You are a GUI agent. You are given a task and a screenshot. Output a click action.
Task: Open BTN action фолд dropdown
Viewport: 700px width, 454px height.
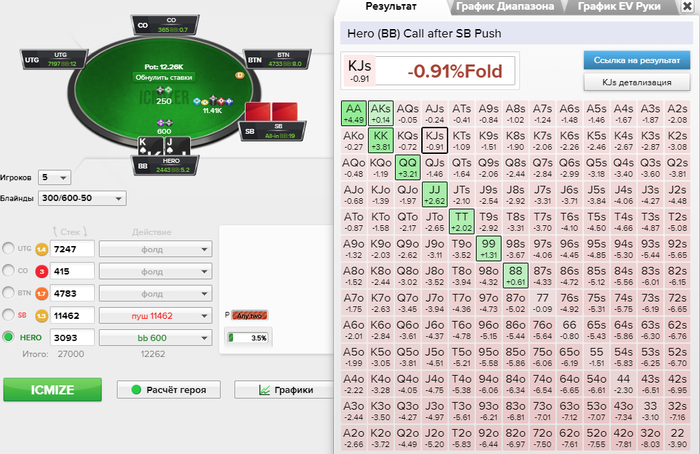(x=155, y=294)
